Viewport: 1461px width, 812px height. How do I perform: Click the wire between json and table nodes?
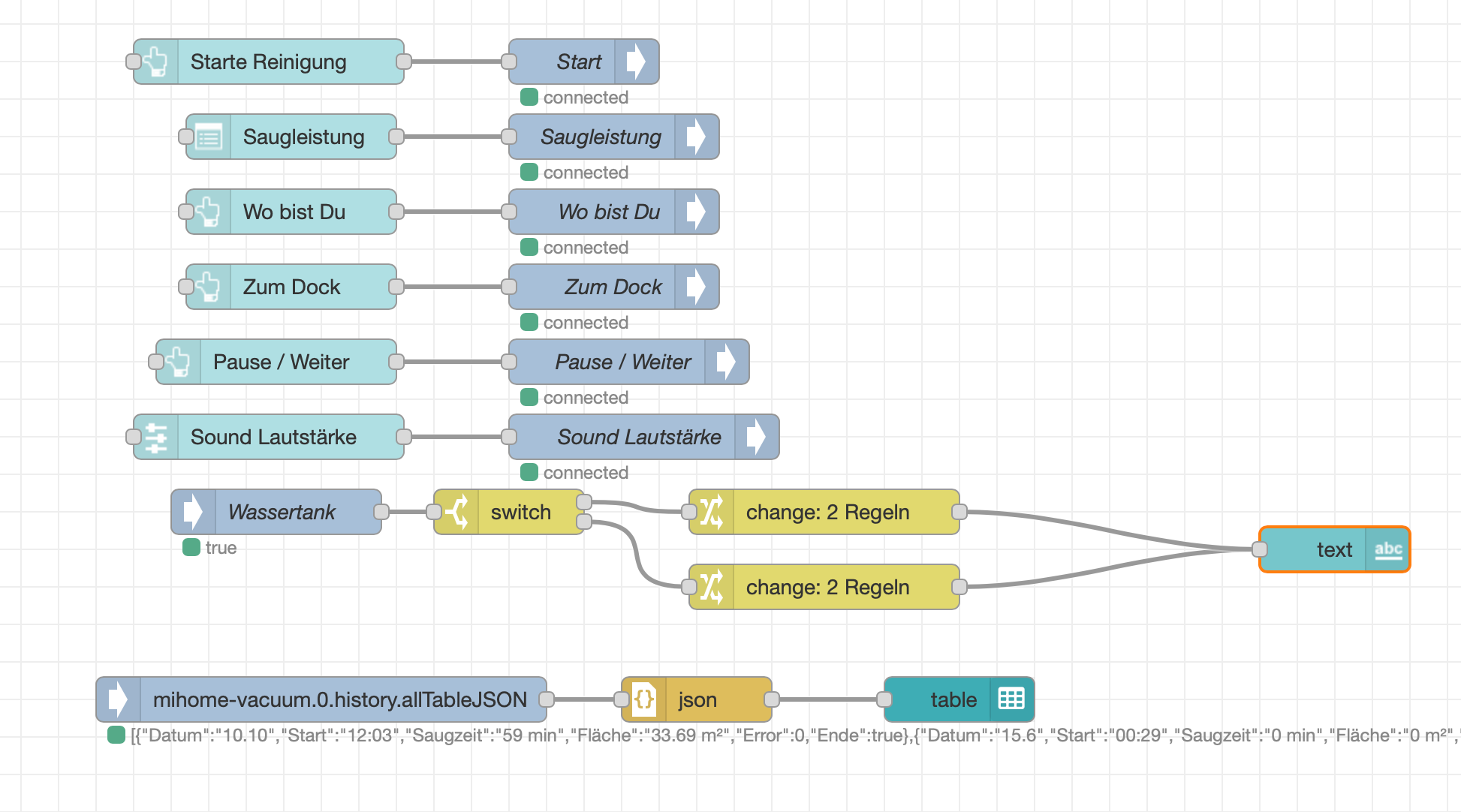828,699
